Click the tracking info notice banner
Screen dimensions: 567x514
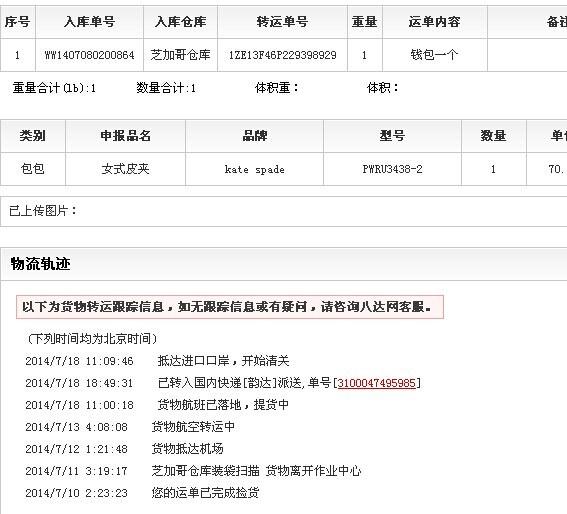point(230,307)
